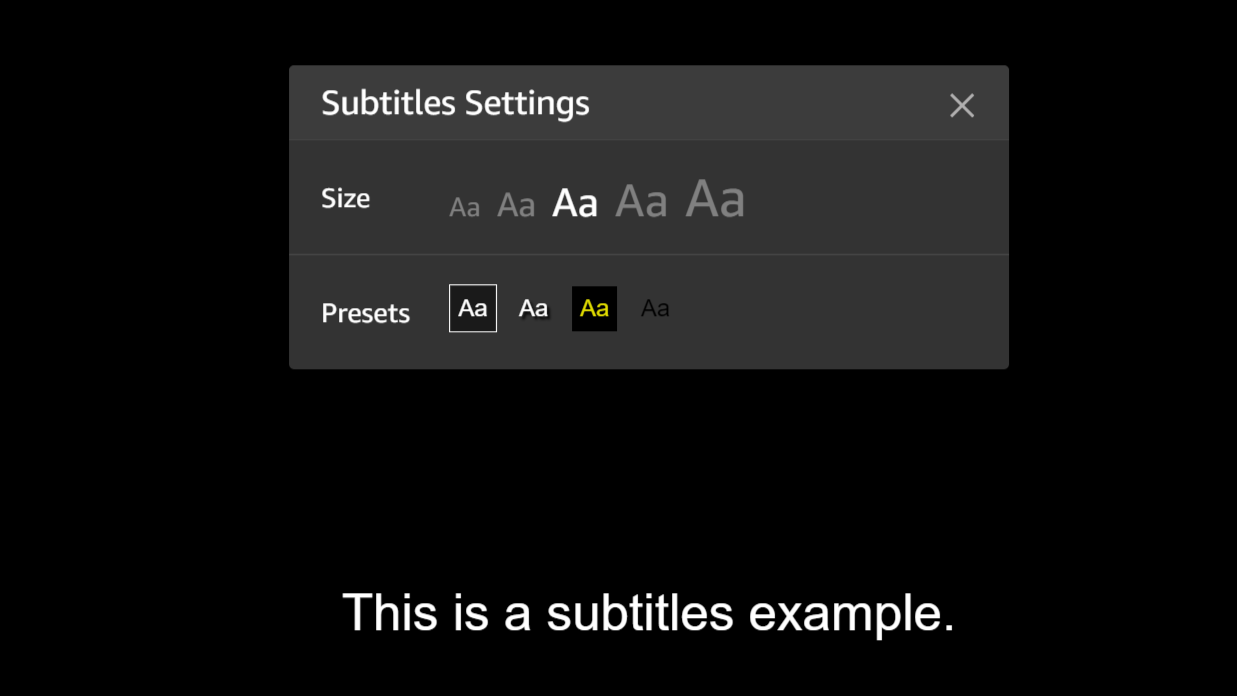The height and width of the screenshot is (696, 1237).
Task: Select the medium highlighted subtitle size
Action: (575, 203)
